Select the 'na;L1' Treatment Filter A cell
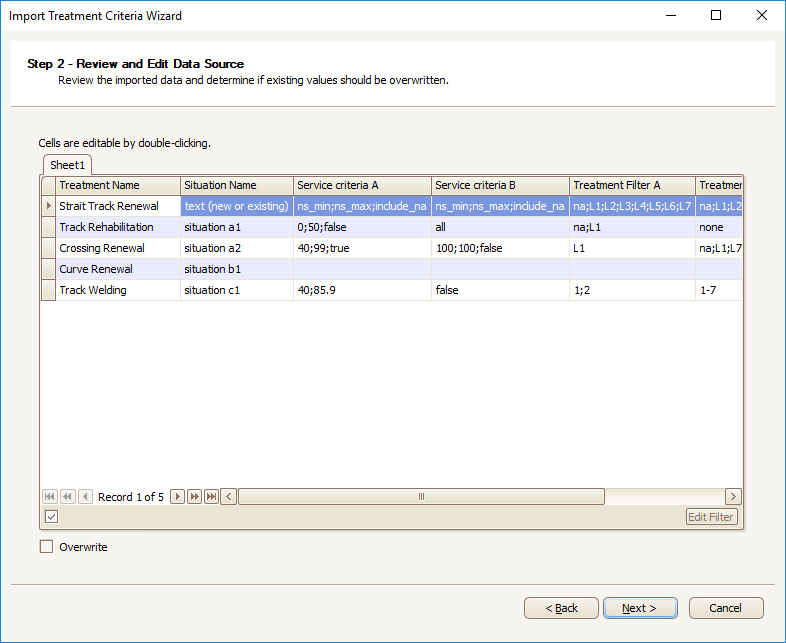 click(632, 227)
